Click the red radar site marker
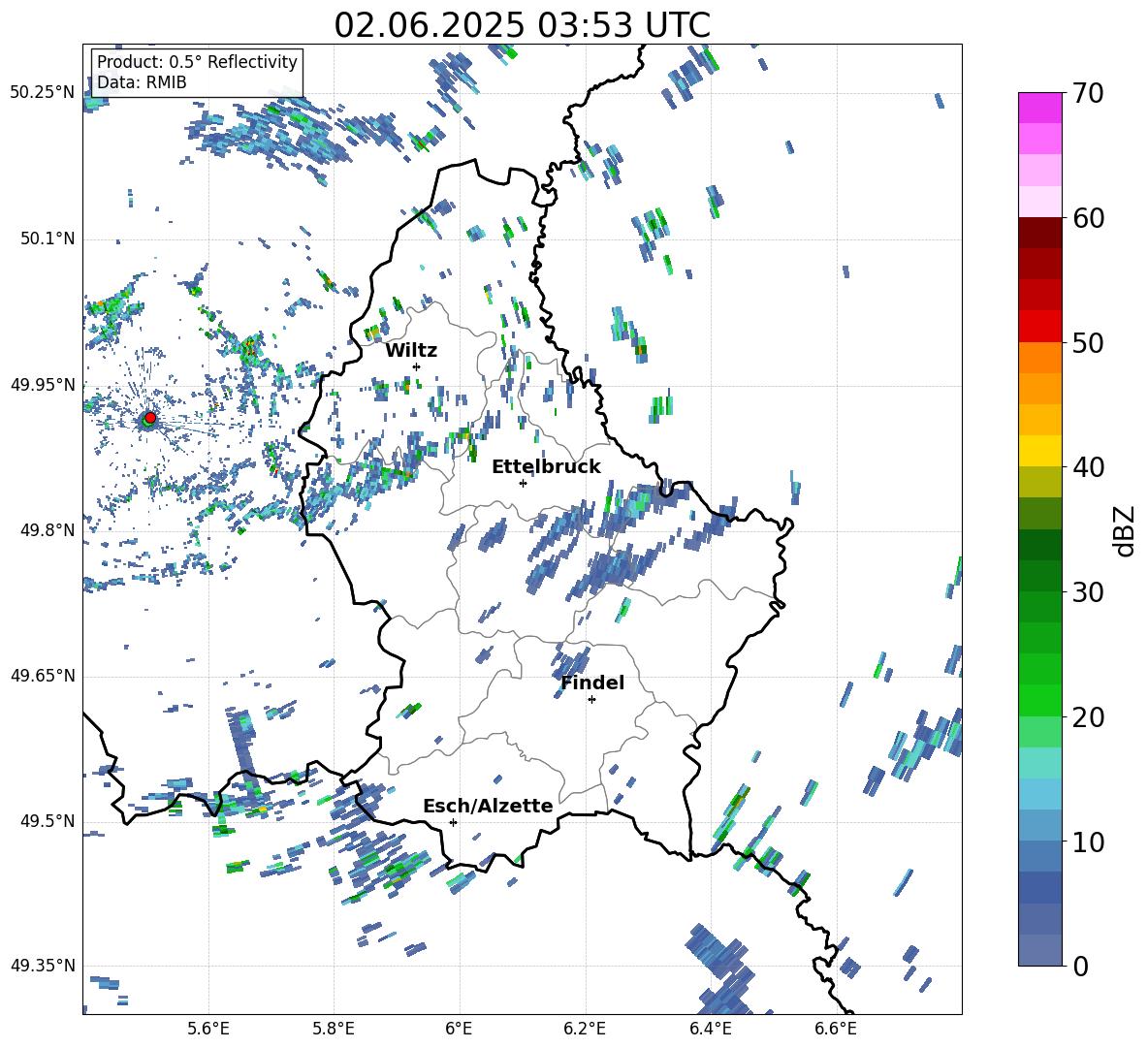 (x=150, y=417)
